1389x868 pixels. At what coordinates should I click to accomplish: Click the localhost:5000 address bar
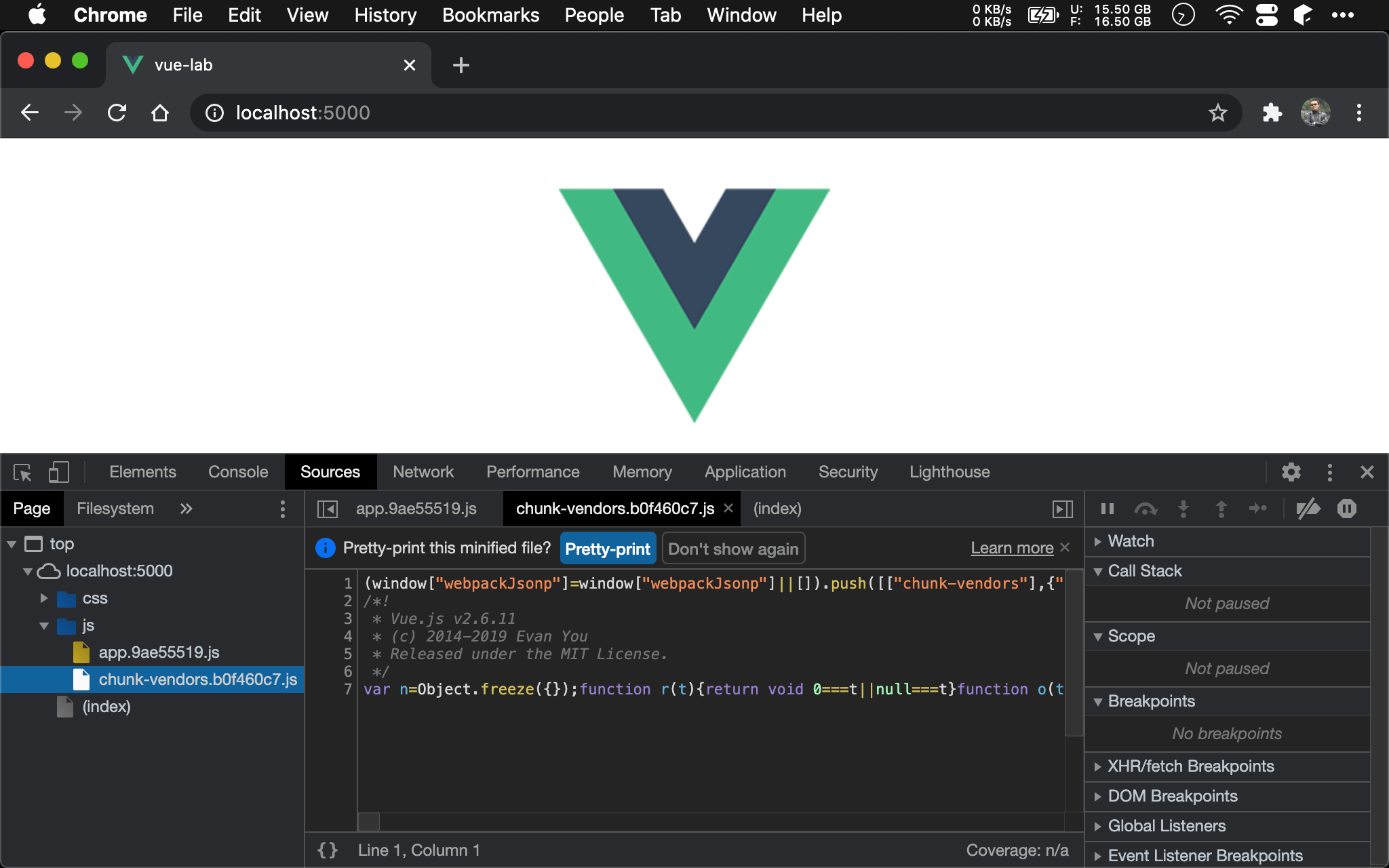716,113
